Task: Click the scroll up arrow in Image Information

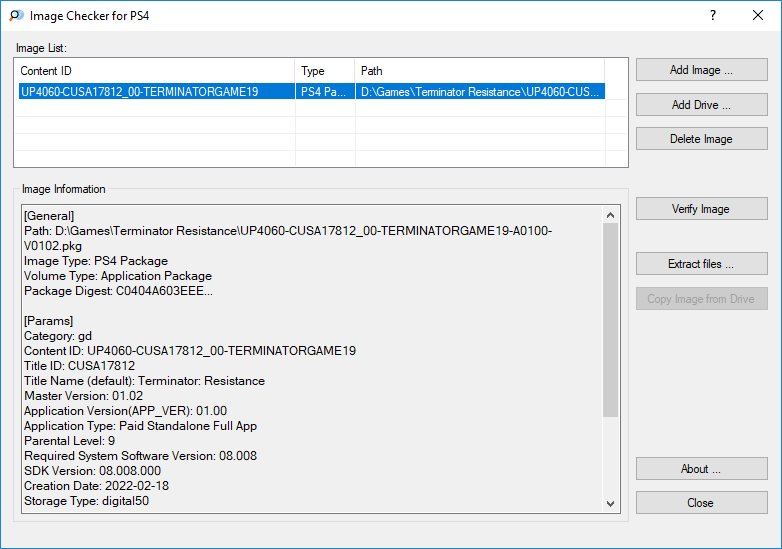Action: [610, 215]
